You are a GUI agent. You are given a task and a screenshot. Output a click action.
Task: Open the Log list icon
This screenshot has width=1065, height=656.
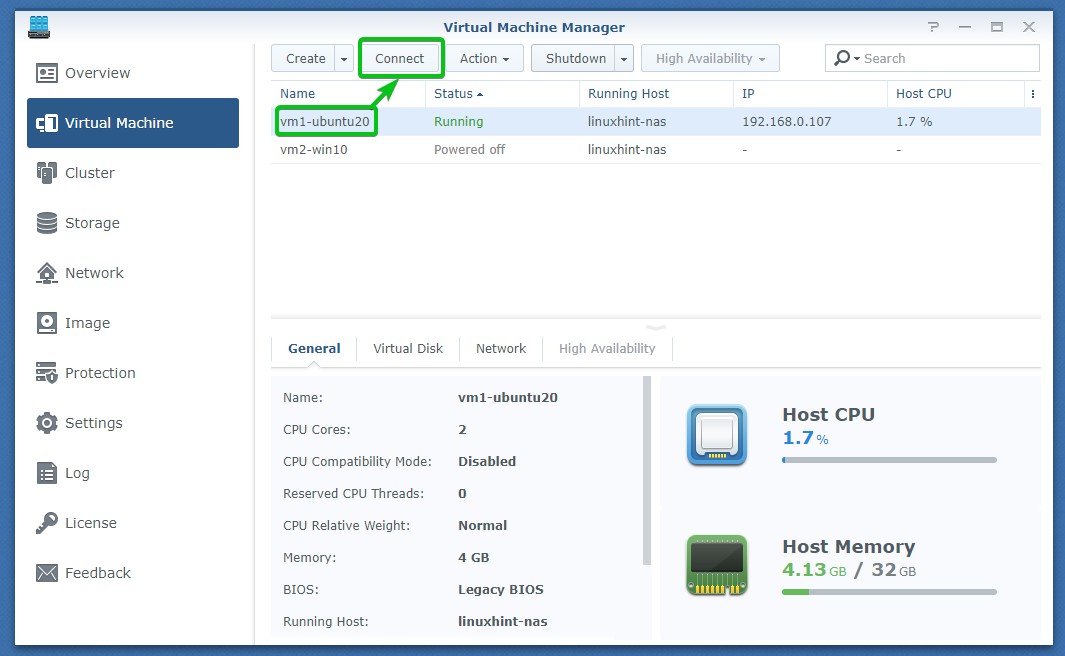(47, 473)
